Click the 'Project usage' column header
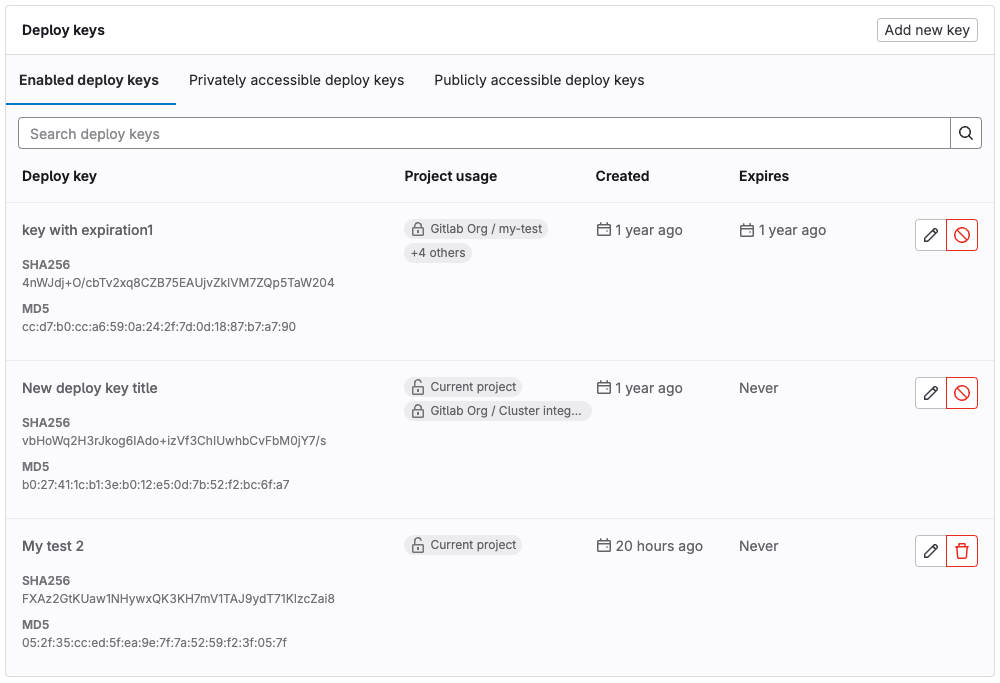Screen dimensions: 1000x683 point(451,176)
